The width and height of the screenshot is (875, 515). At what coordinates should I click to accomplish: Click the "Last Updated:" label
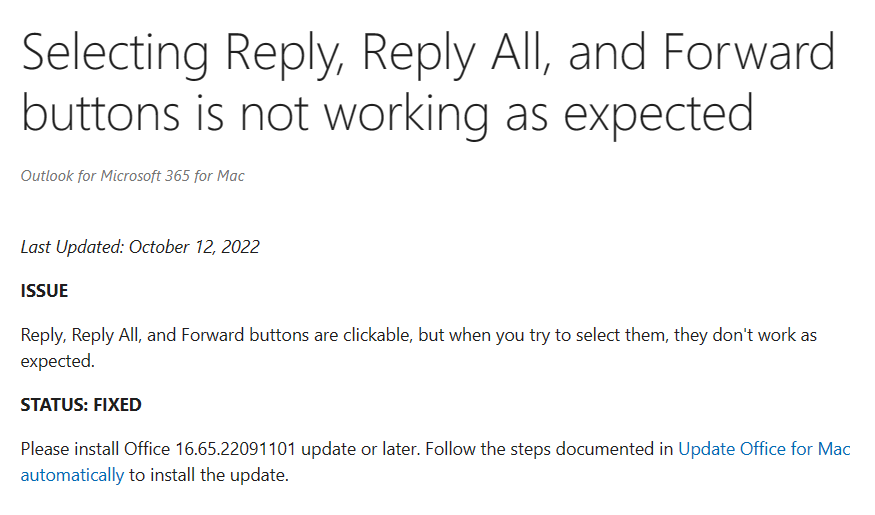[73, 247]
